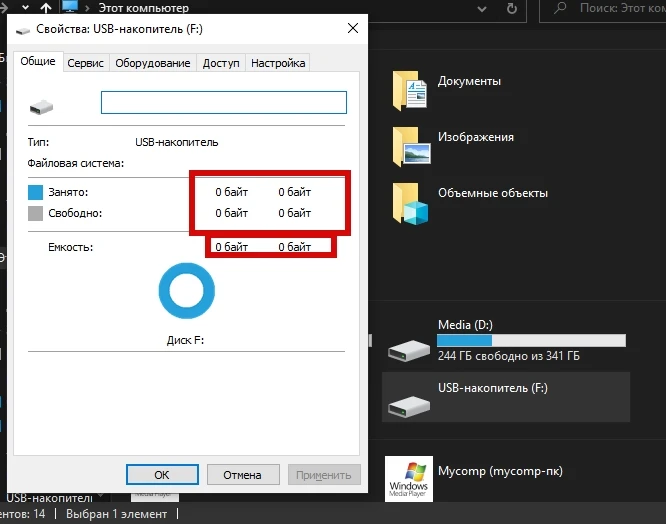This screenshot has height=524, width=666.
Task: Expand the address bar history dropdown
Action: tap(482, 8)
